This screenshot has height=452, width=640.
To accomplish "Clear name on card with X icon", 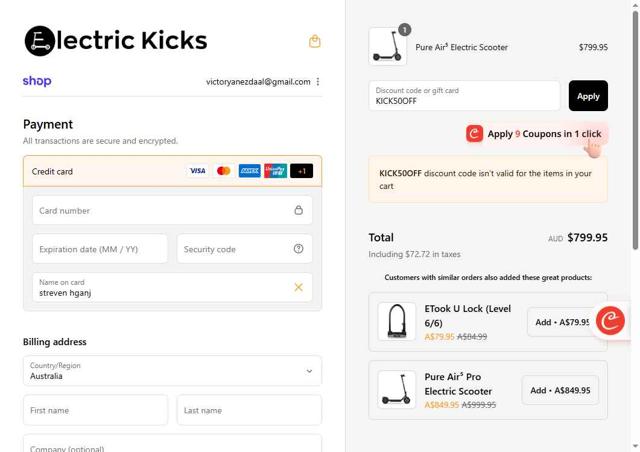I will pyautogui.click(x=298, y=287).
